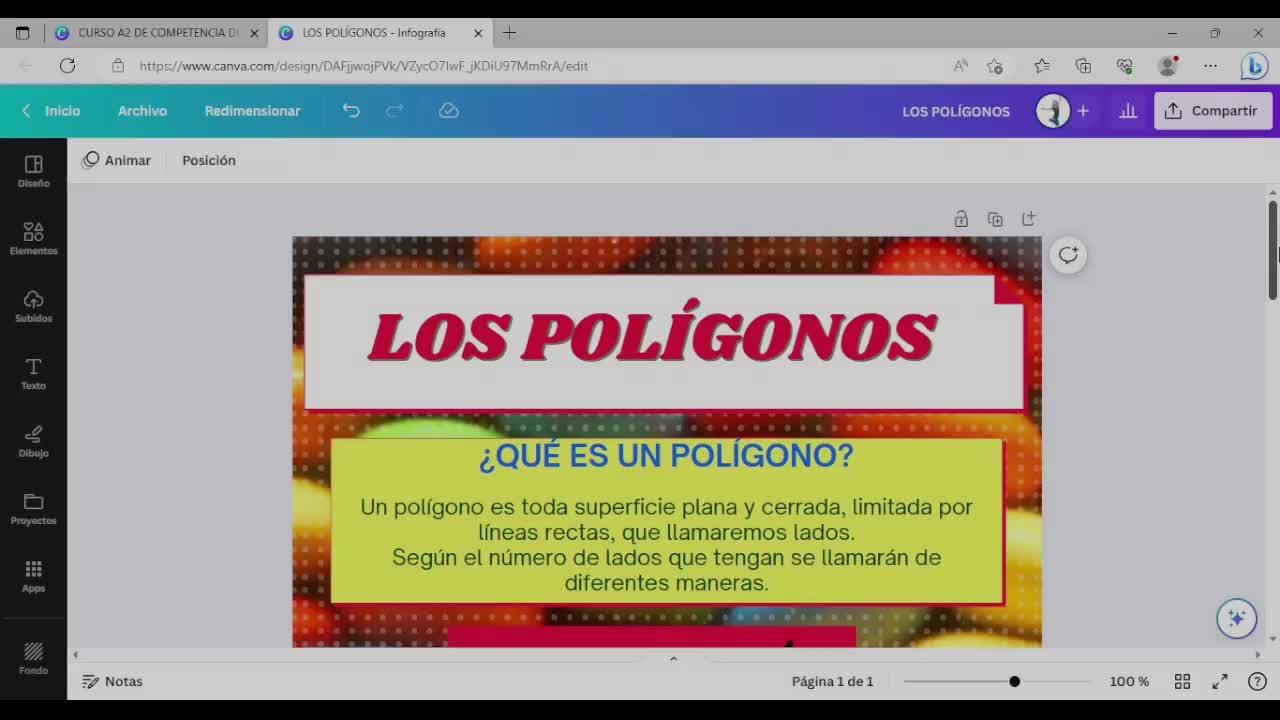Select the polygon definition paragraph text
The image size is (1280, 720).
(666, 545)
